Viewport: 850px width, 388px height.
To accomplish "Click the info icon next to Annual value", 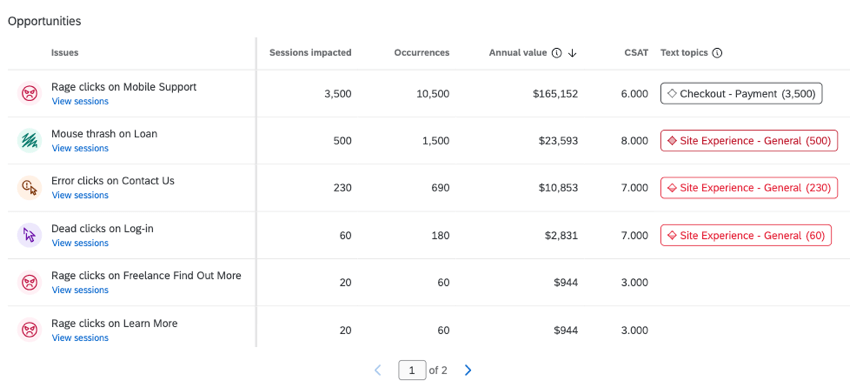I will (x=556, y=53).
